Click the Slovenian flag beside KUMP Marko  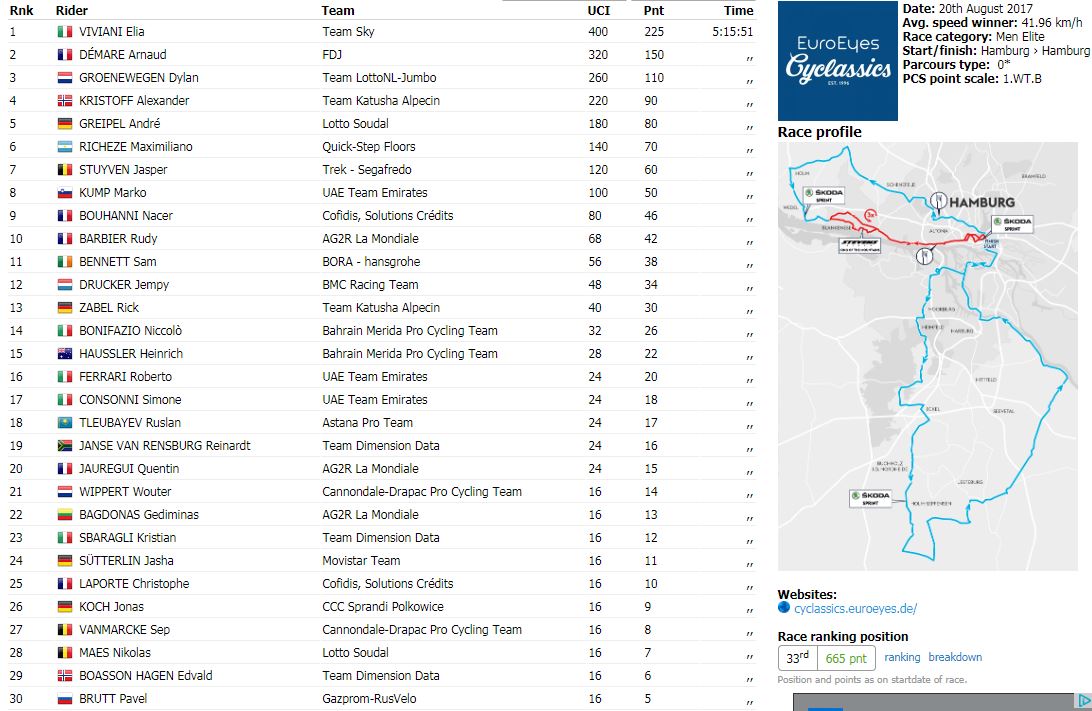point(65,192)
